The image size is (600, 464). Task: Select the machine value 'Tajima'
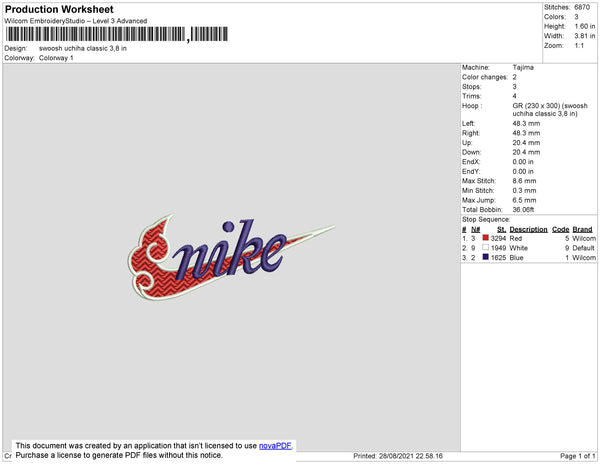click(x=523, y=67)
